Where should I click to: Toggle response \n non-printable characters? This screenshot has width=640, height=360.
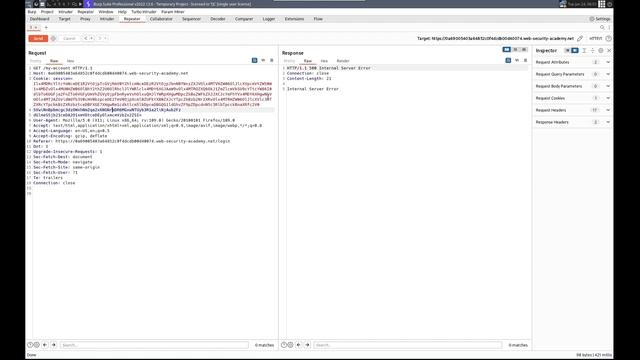[517, 60]
